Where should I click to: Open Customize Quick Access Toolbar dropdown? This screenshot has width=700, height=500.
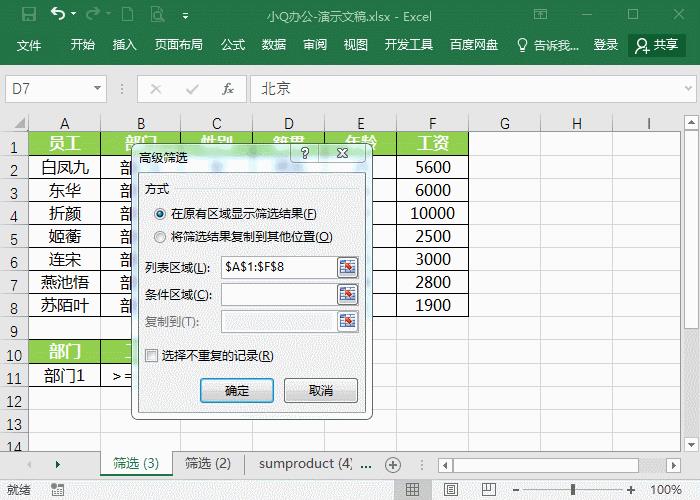185,16
